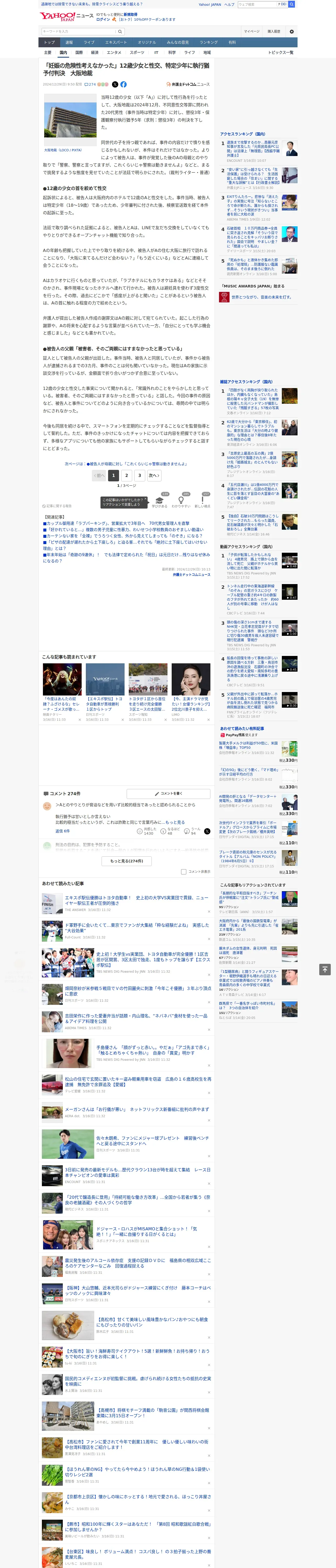Select the ライブ tab in dark navigation

point(89,42)
